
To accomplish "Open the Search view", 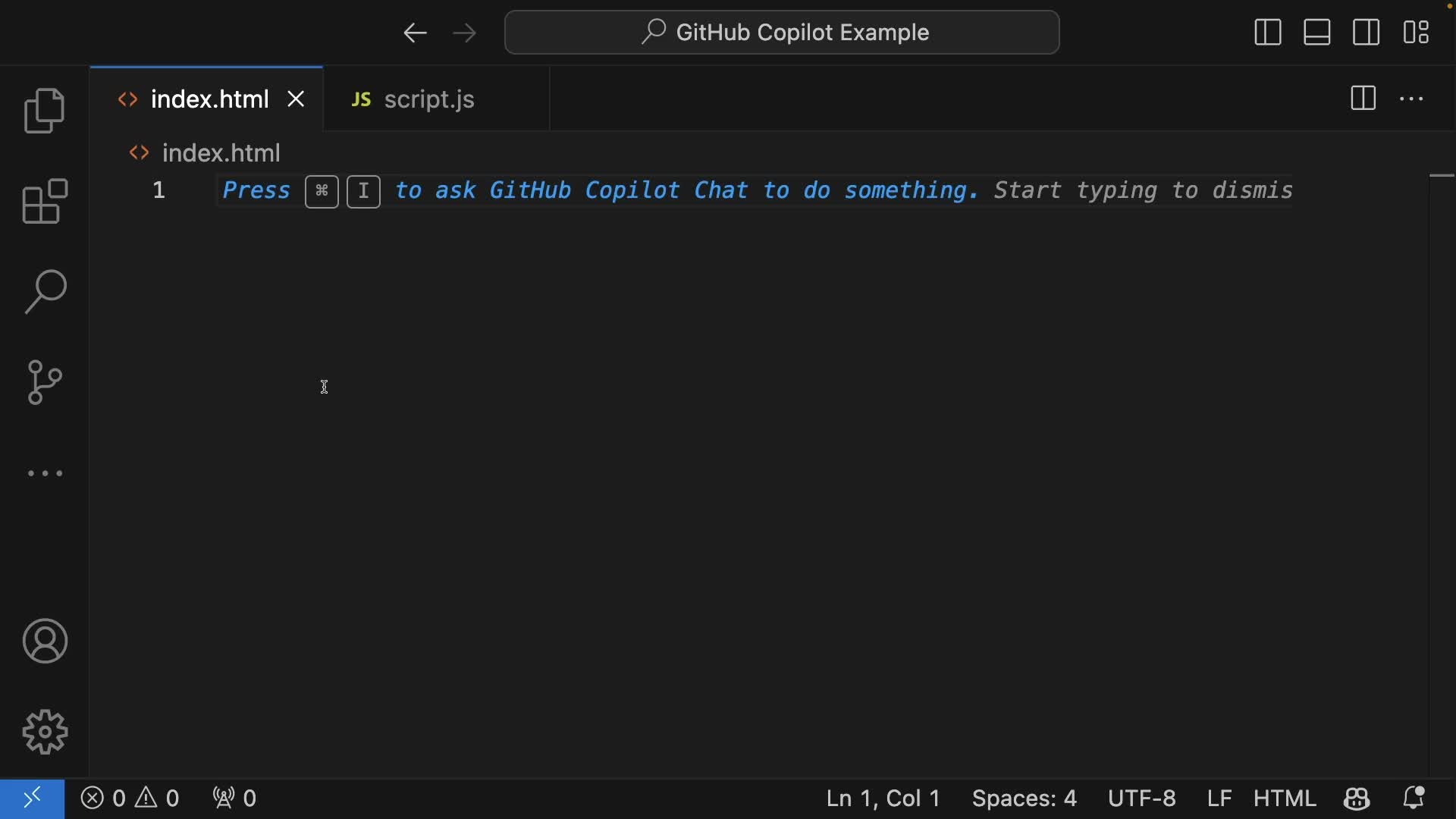I will pos(45,292).
